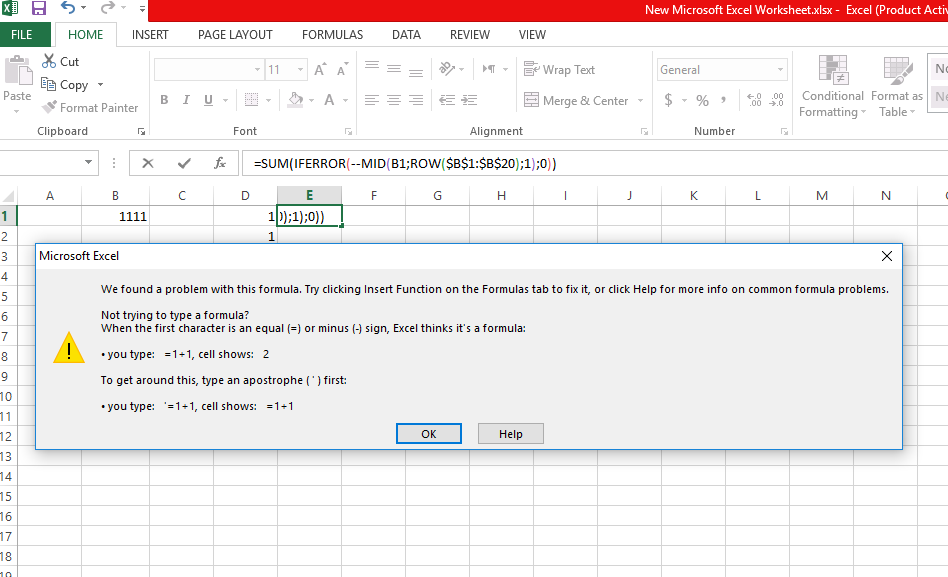Screen dimensions: 948x577
Task: Click column header G
Action: (437, 195)
